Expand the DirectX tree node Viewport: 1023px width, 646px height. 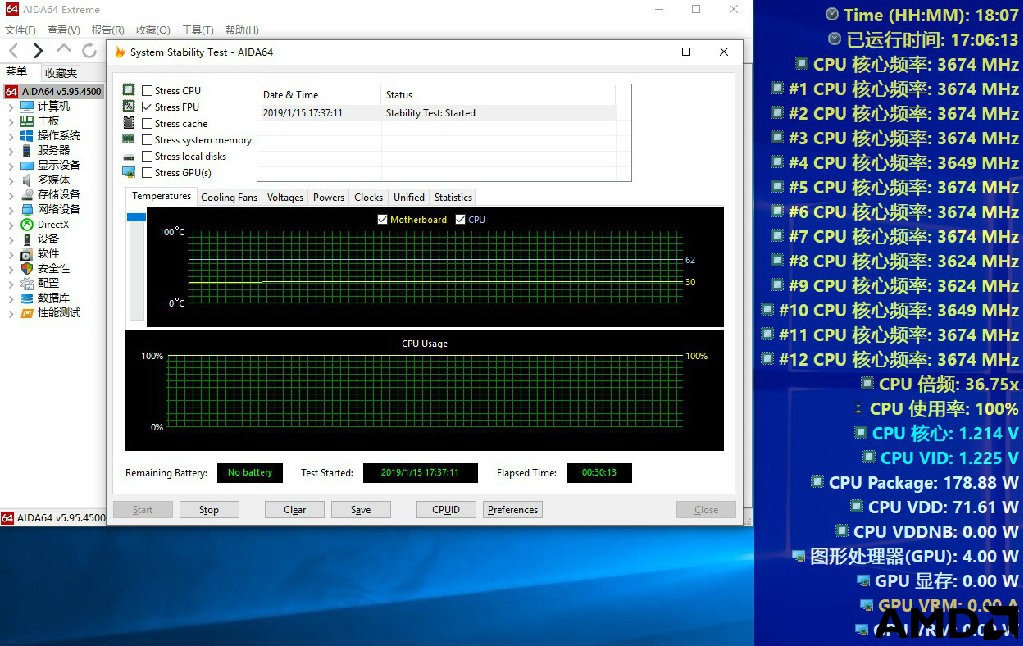(x=10, y=225)
